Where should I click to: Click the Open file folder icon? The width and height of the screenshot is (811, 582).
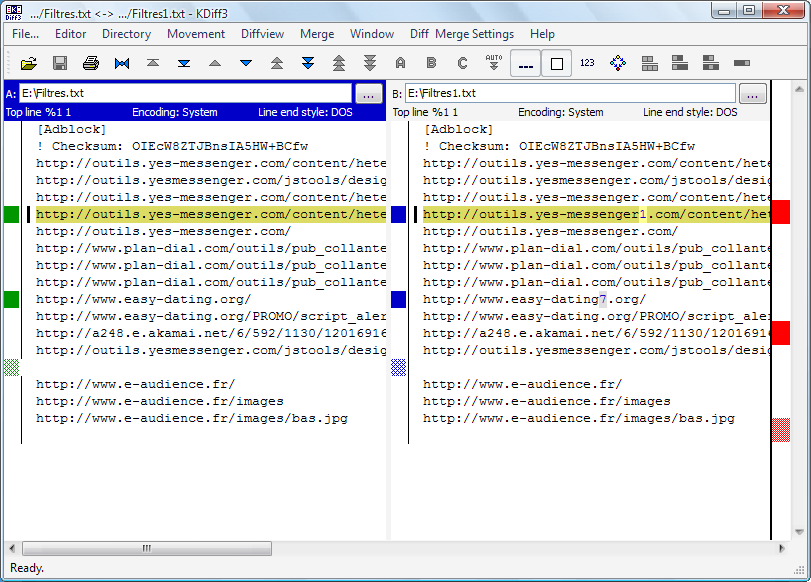pyautogui.click(x=29, y=63)
